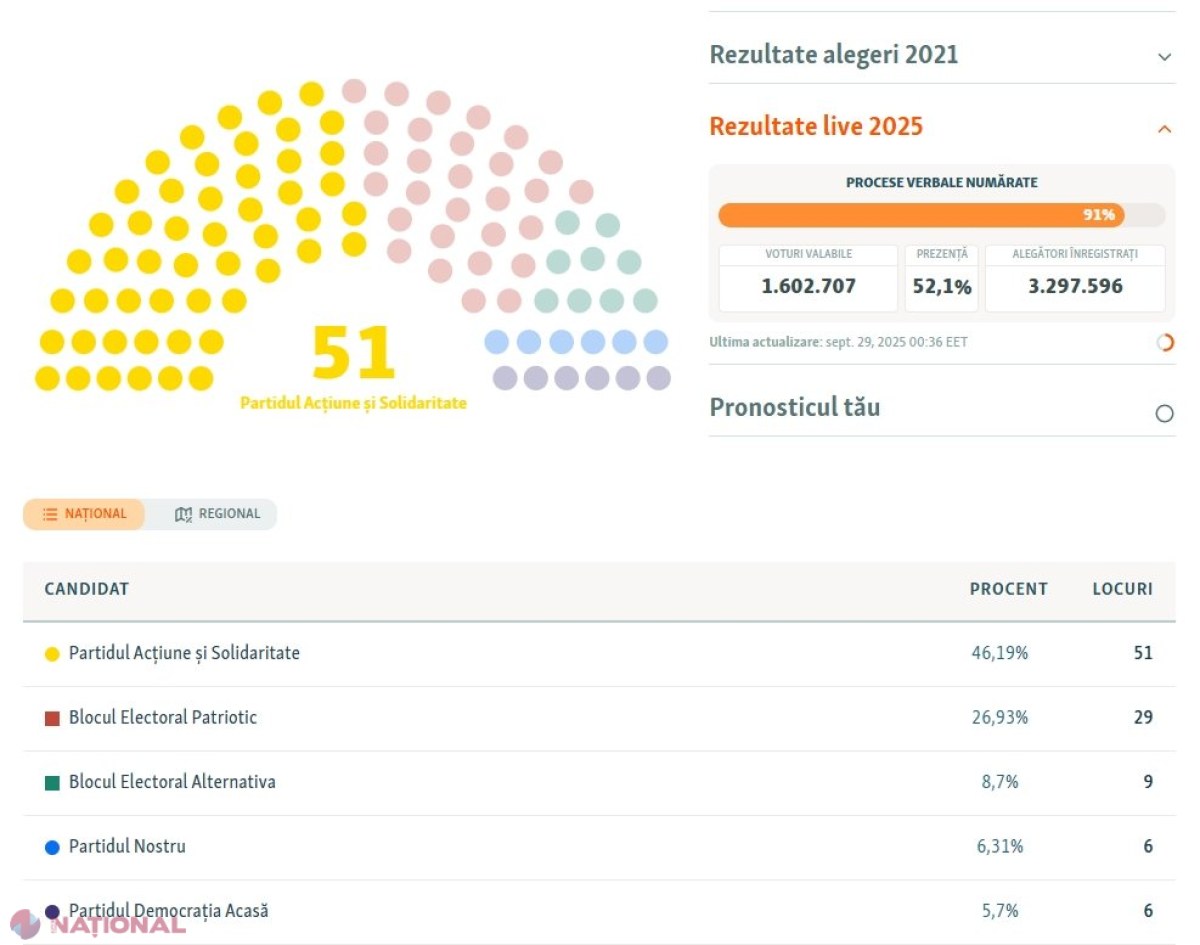Image resolution: width=1200 pixels, height=945 pixels.
Task: Click the list icon in Național tab
Action: click(x=50, y=514)
